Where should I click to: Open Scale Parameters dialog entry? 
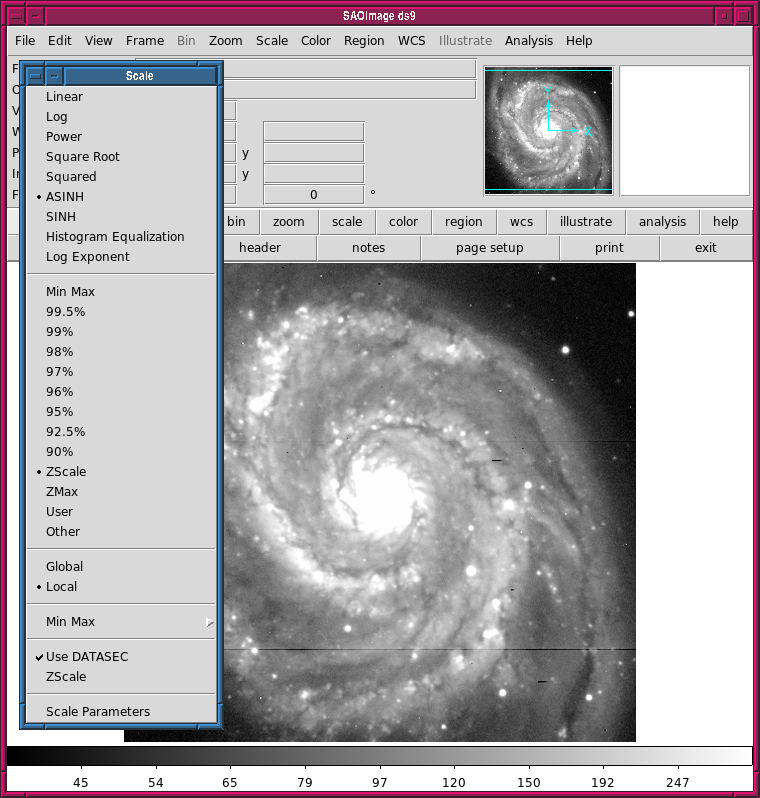pos(98,712)
